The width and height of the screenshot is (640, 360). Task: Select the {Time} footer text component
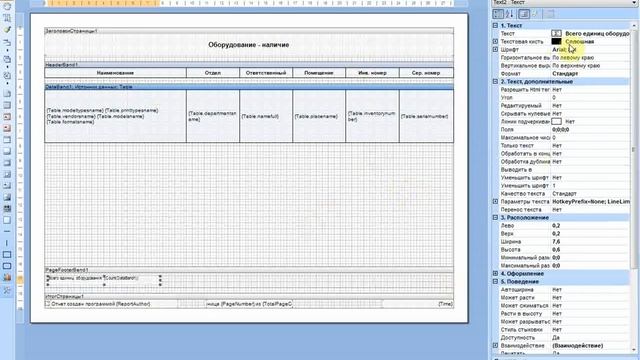418,304
